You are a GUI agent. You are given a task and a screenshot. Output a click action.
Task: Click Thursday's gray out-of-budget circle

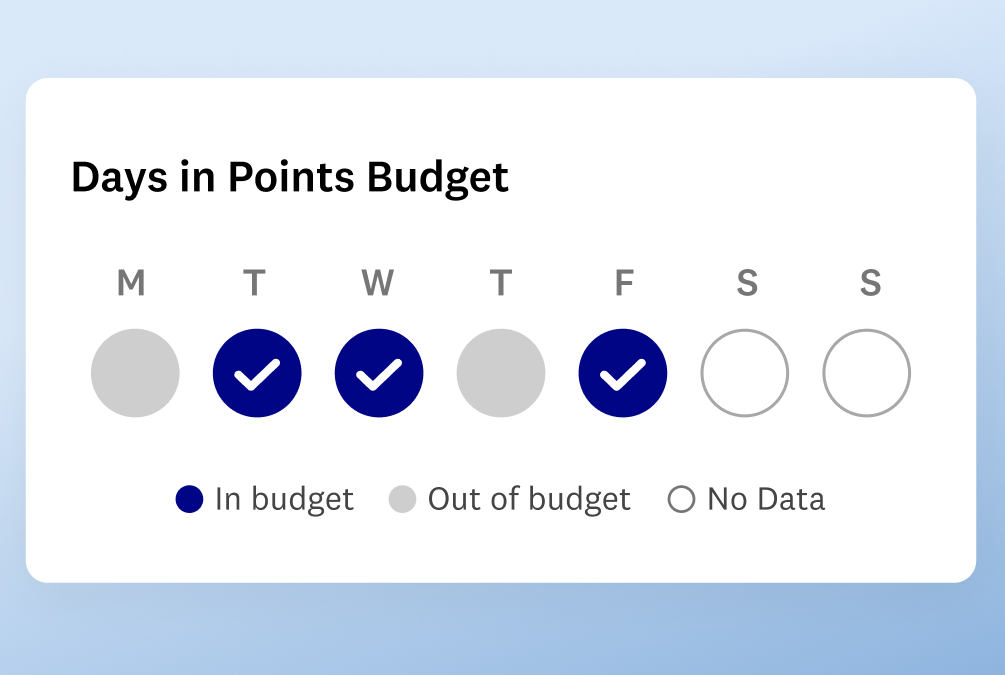click(501, 374)
